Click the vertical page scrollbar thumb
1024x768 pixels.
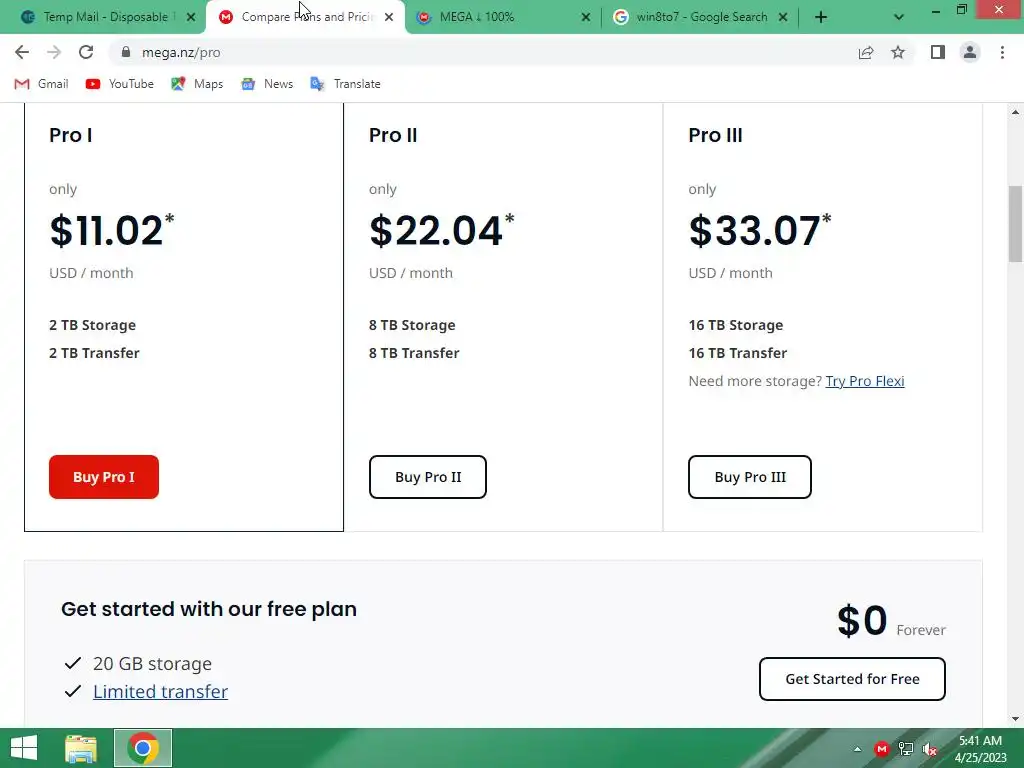(1015, 220)
